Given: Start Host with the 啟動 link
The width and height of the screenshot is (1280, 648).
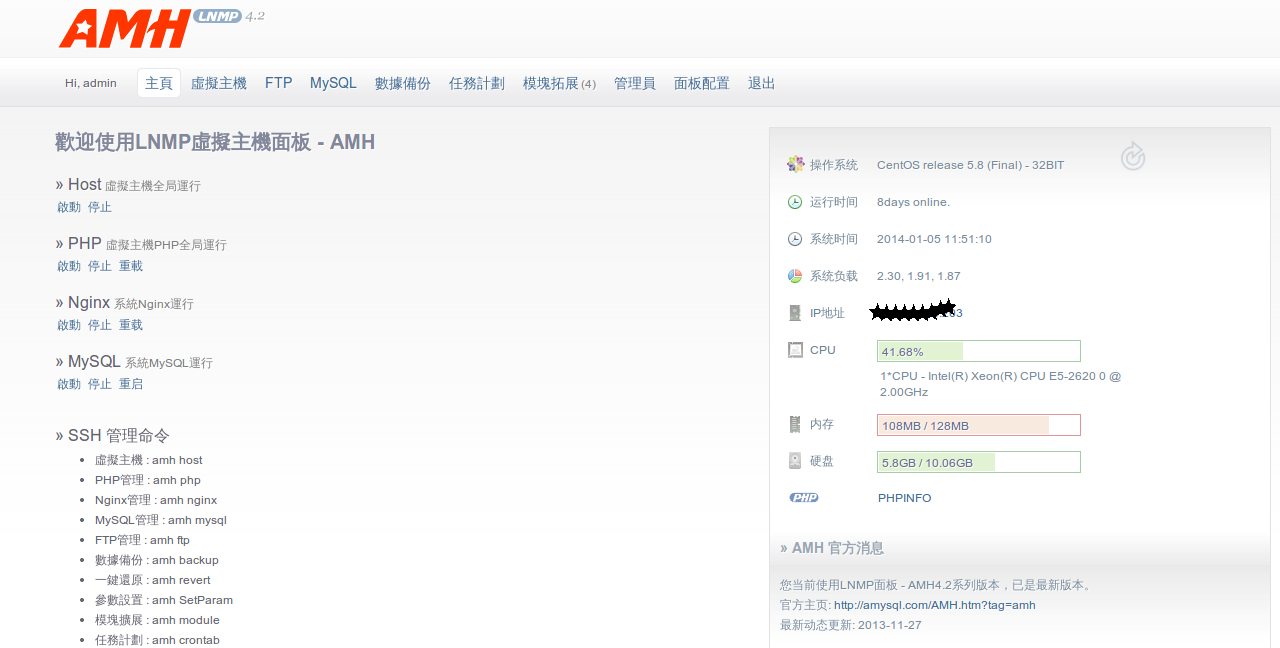Looking at the screenshot, I should click(69, 207).
